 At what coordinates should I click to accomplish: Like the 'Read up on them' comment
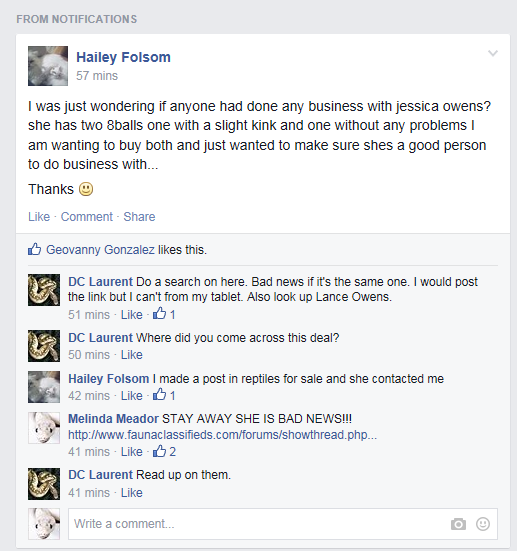(132, 493)
